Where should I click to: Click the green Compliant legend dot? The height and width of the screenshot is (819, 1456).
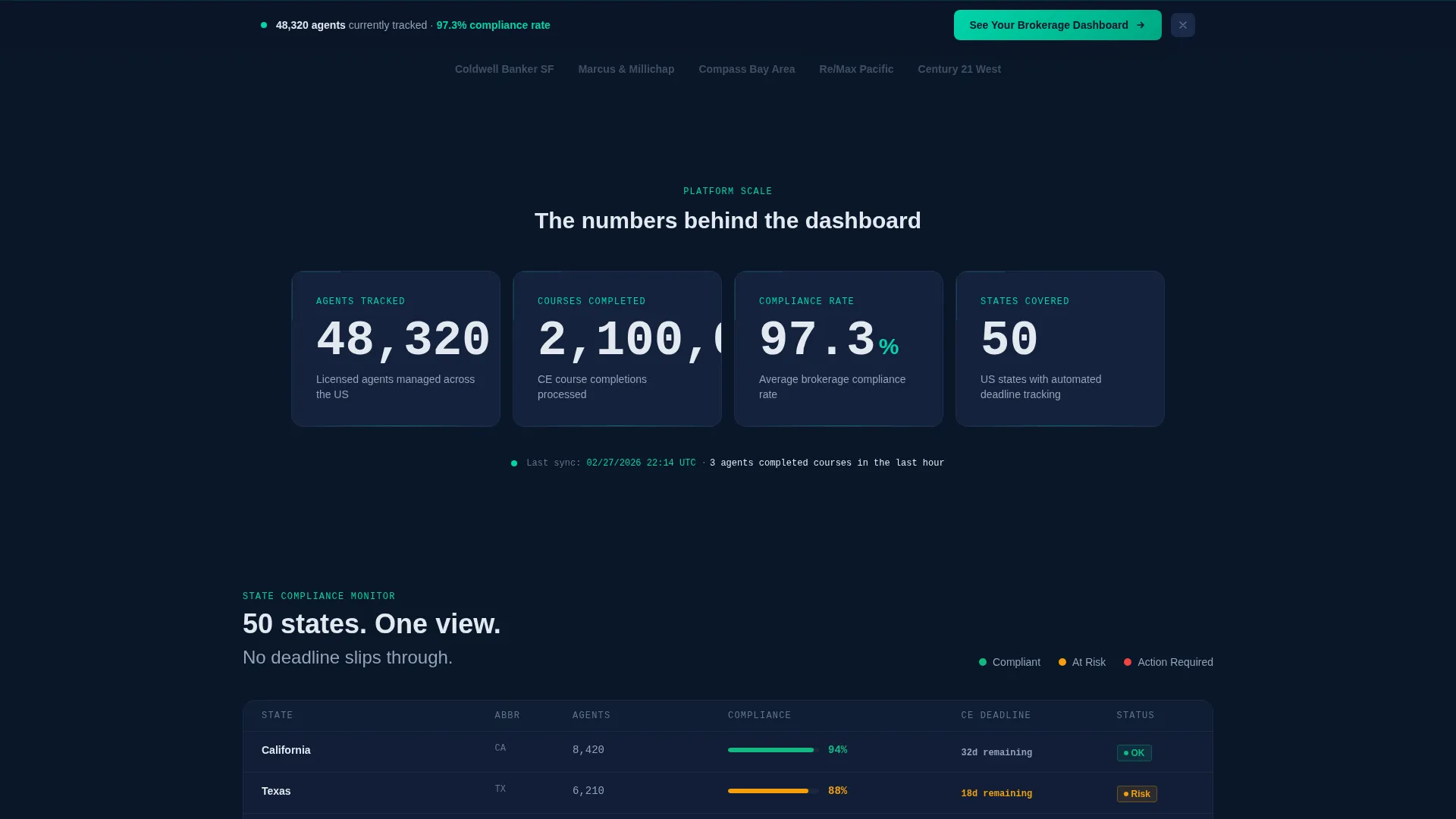click(983, 662)
